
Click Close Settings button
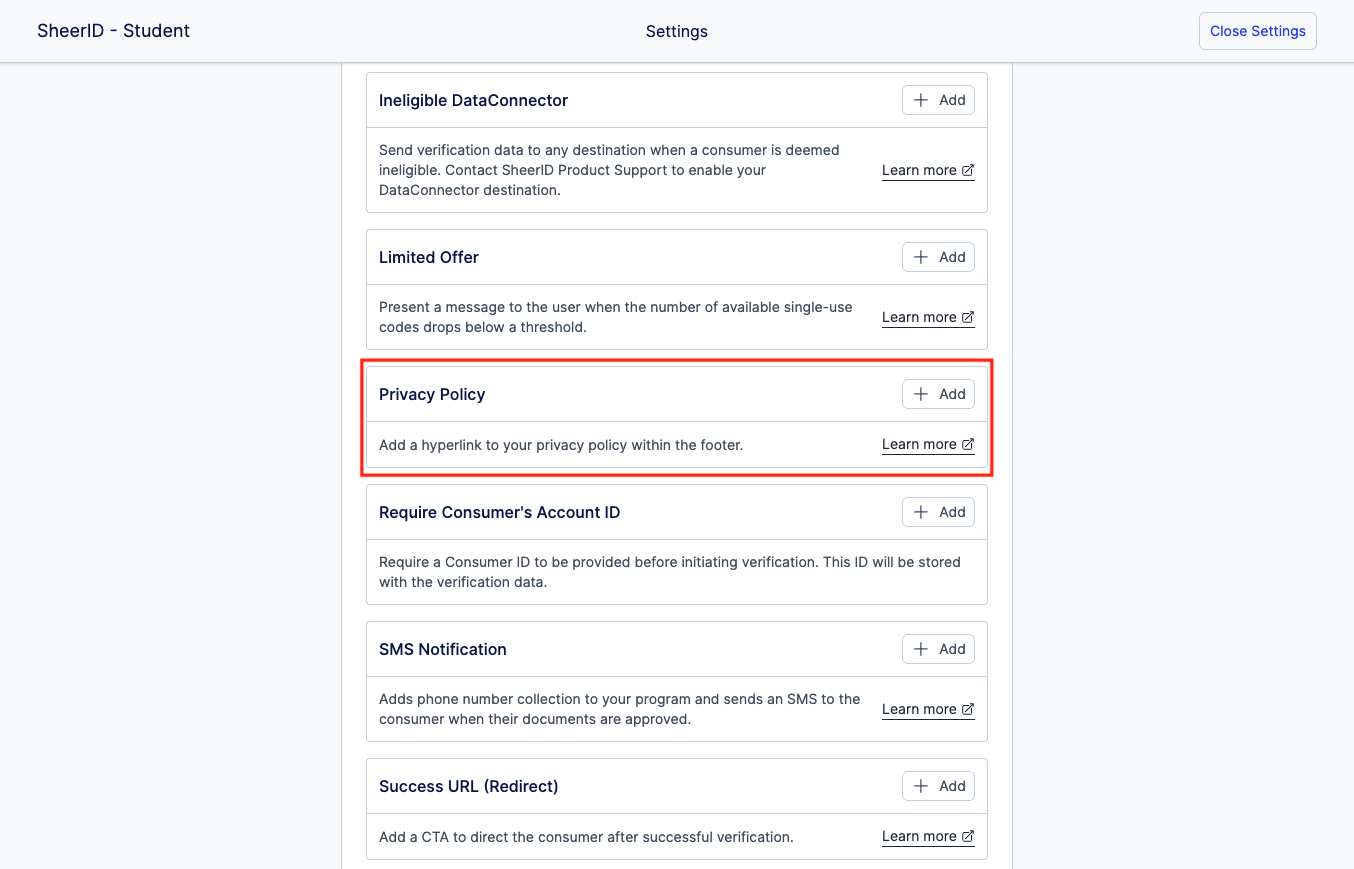pyautogui.click(x=1257, y=31)
